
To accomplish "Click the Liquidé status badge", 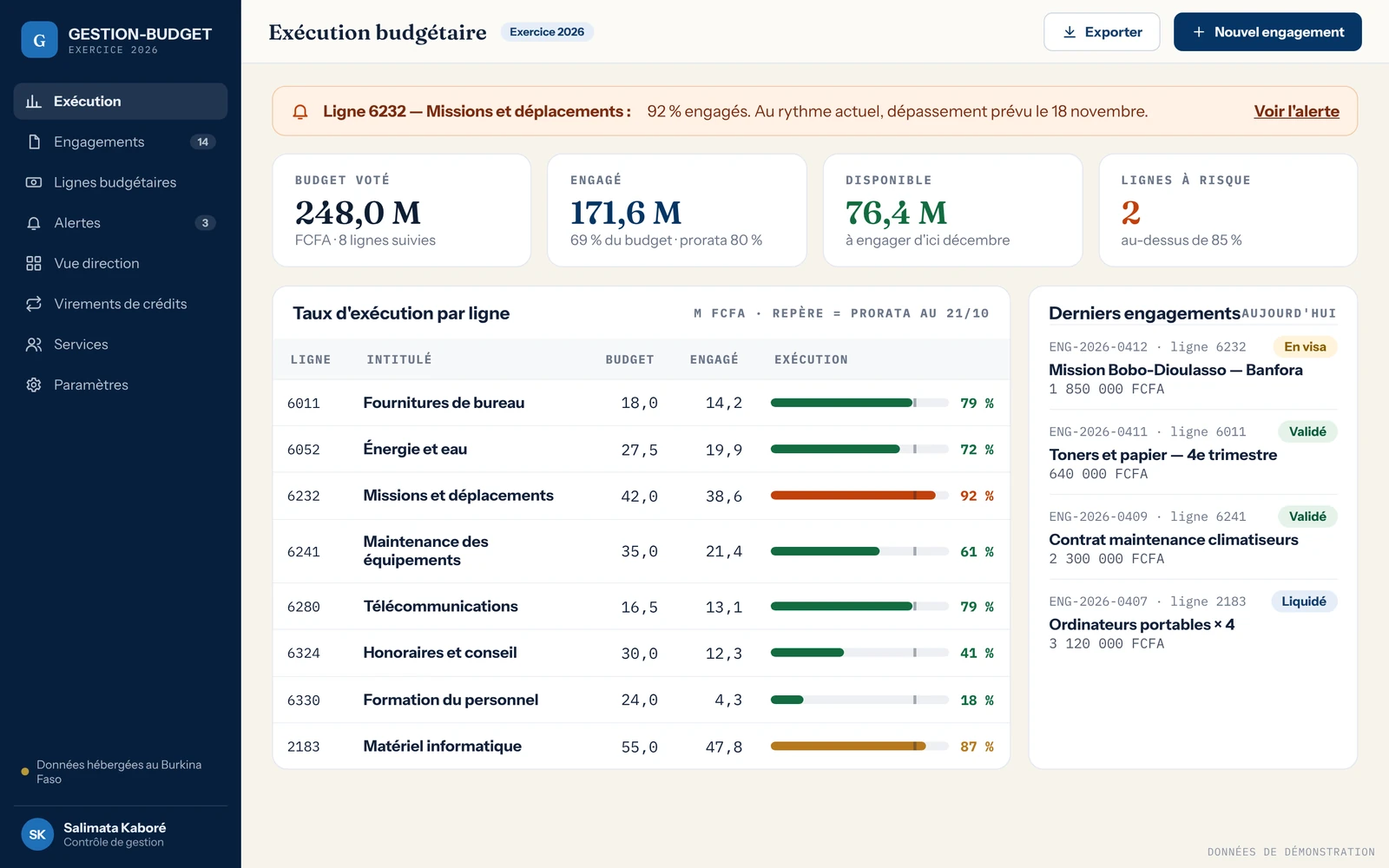I will pos(1304,602).
